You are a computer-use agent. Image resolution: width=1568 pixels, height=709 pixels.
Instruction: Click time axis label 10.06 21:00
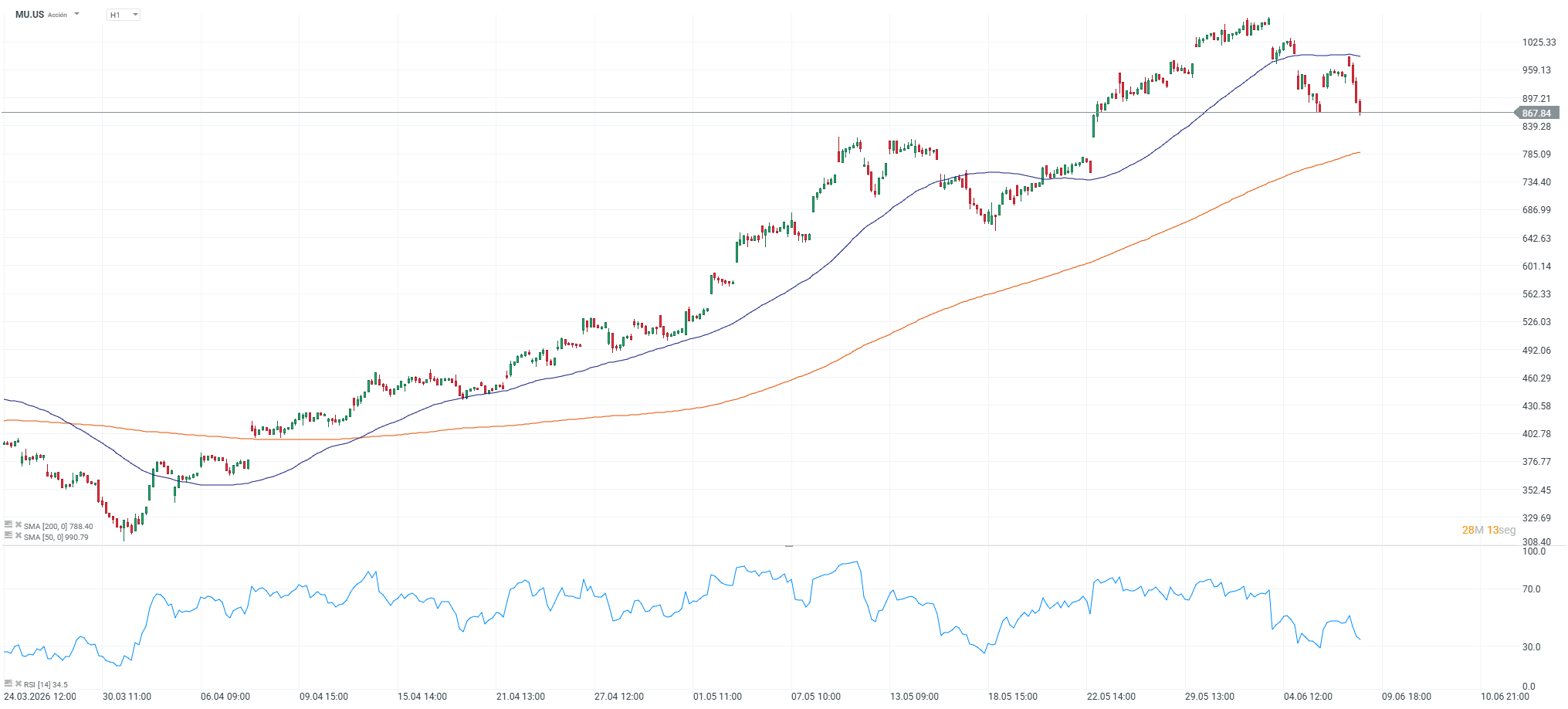pyautogui.click(x=1505, y=697)
